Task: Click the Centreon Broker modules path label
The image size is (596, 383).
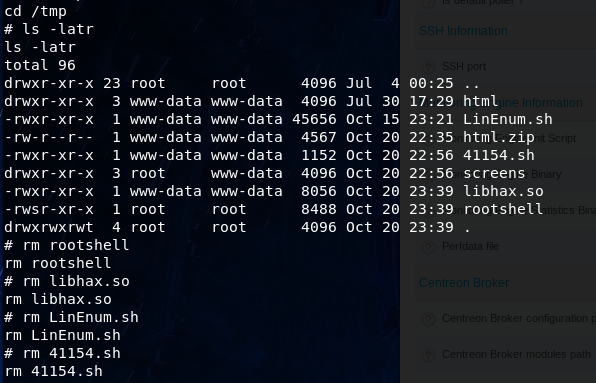Action: click(516, 355)
